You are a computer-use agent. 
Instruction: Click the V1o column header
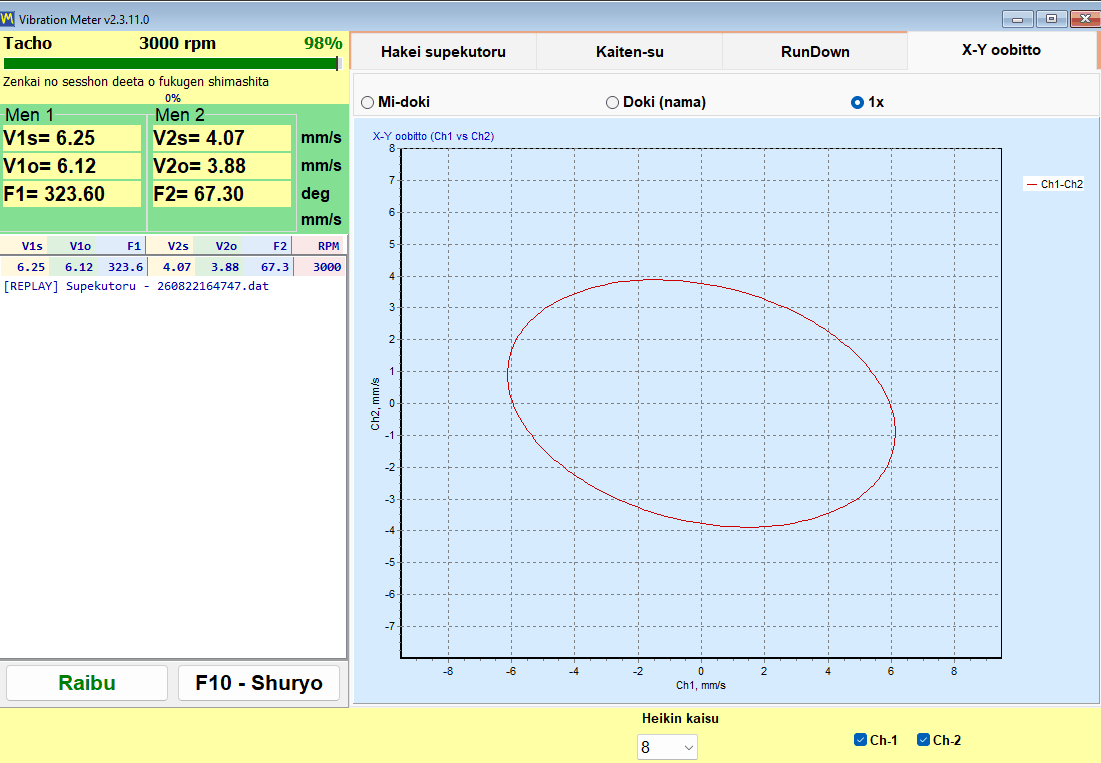[x=73, y=246]
